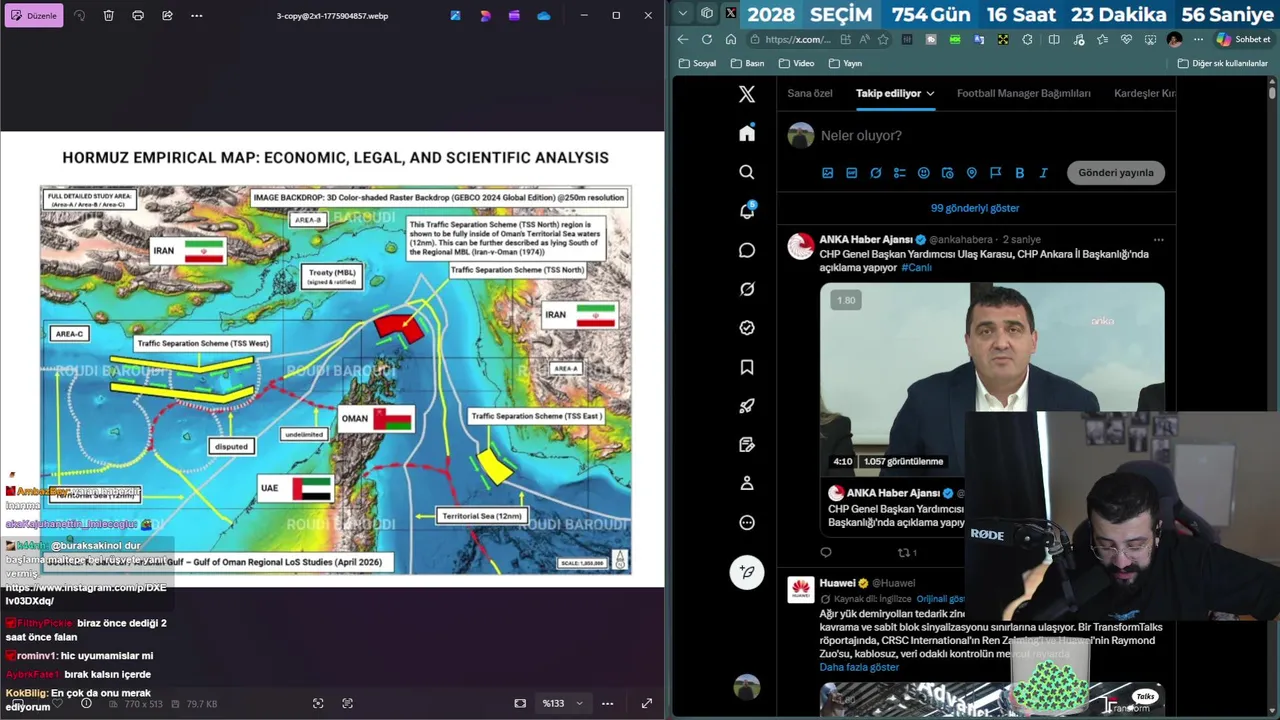Open Grok icon in X sidebar
The width and height of the screenshot is (1280, 720).
[x=747, y=289]
